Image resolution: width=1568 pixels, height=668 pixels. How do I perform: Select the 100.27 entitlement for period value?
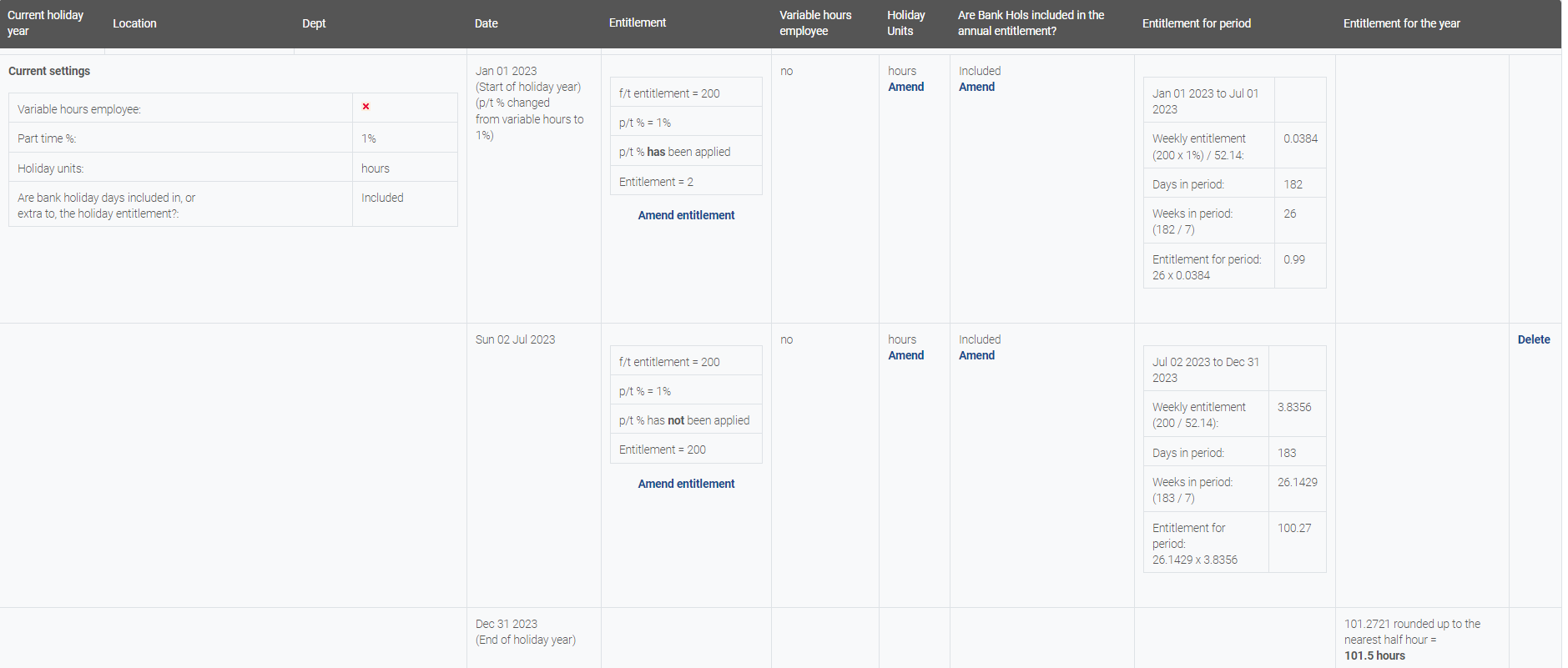click(1293, 528)
